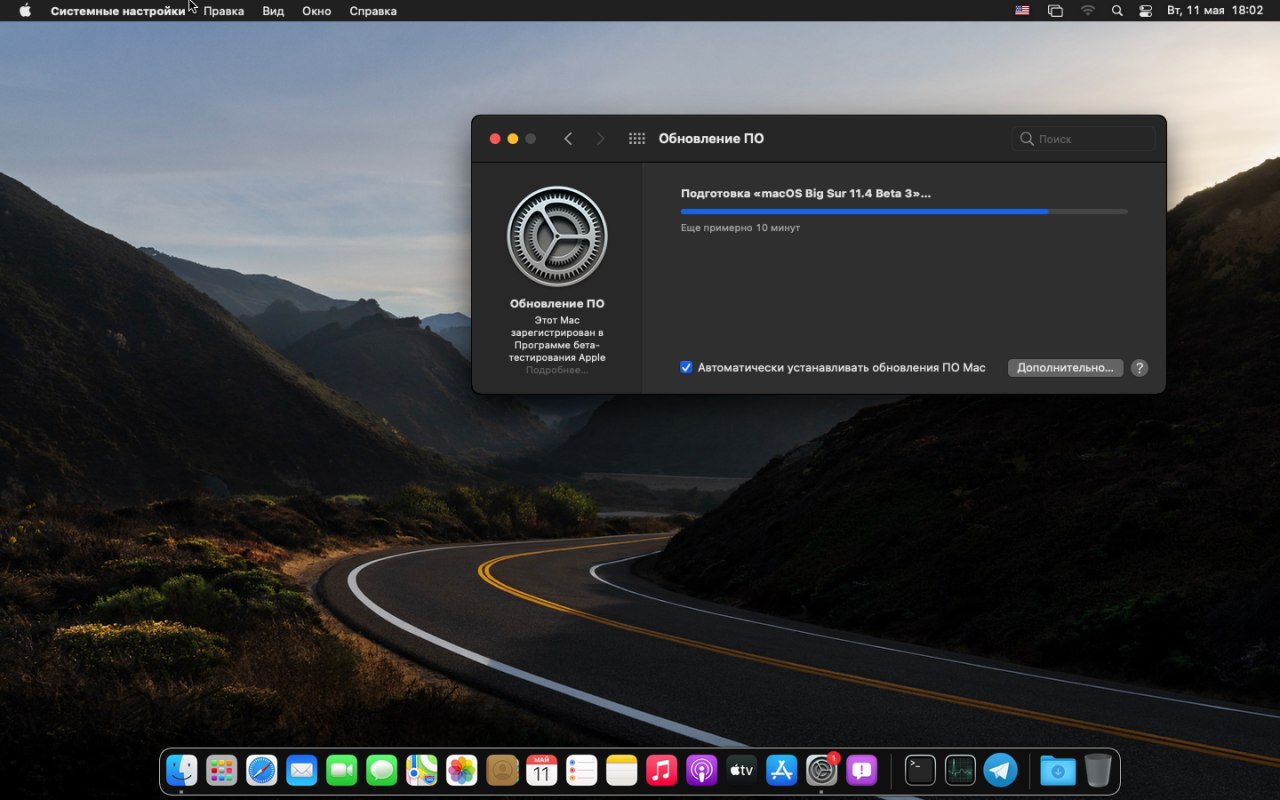Click the Обновление ПО window title

point(711,139)
